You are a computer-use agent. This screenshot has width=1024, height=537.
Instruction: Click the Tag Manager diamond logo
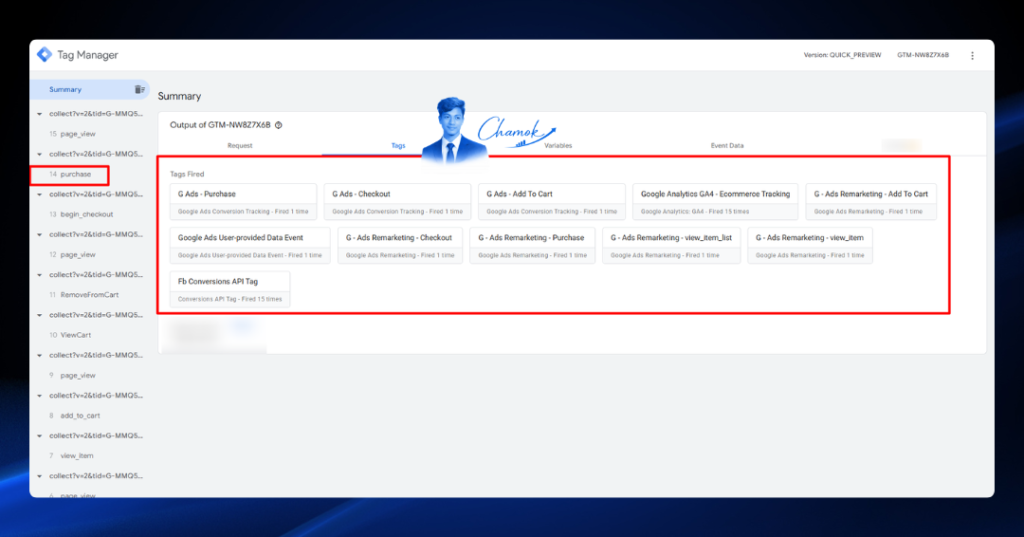(44, 55)
